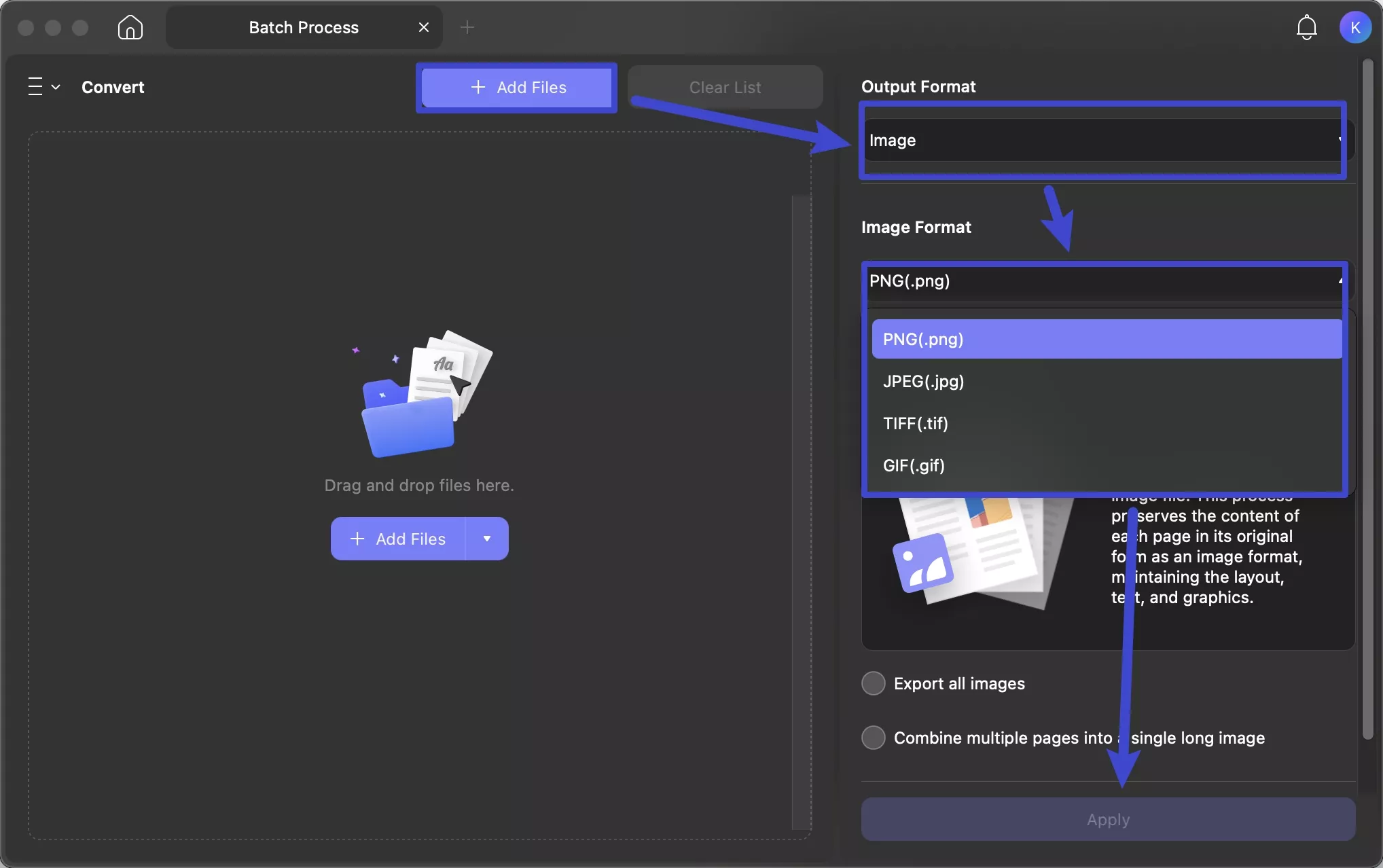Click the Clear List button
The height and width of the screenshot is (868, 1383).
(725, 87)
